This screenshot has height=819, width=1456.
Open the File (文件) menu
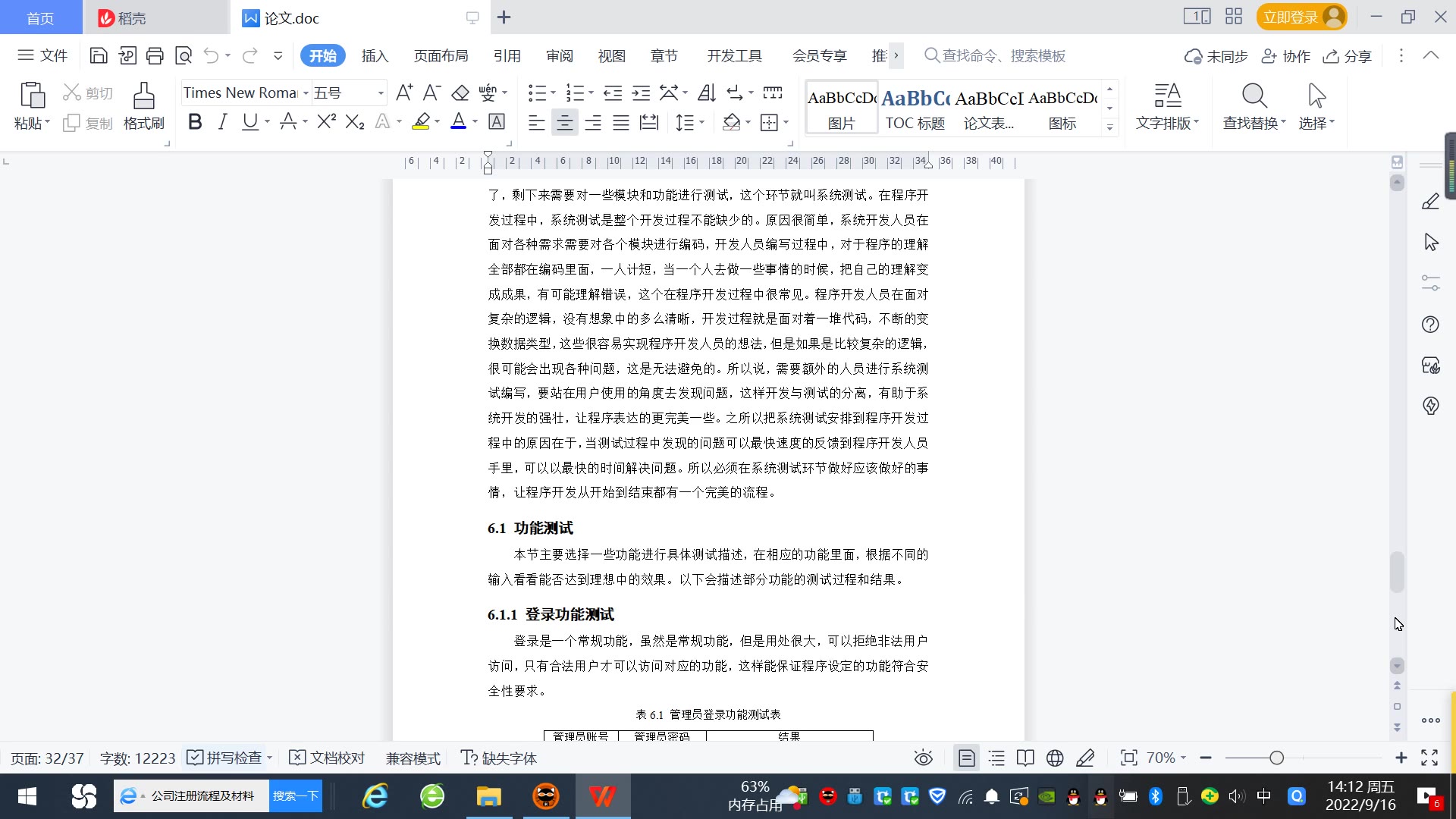coord(42,55)
